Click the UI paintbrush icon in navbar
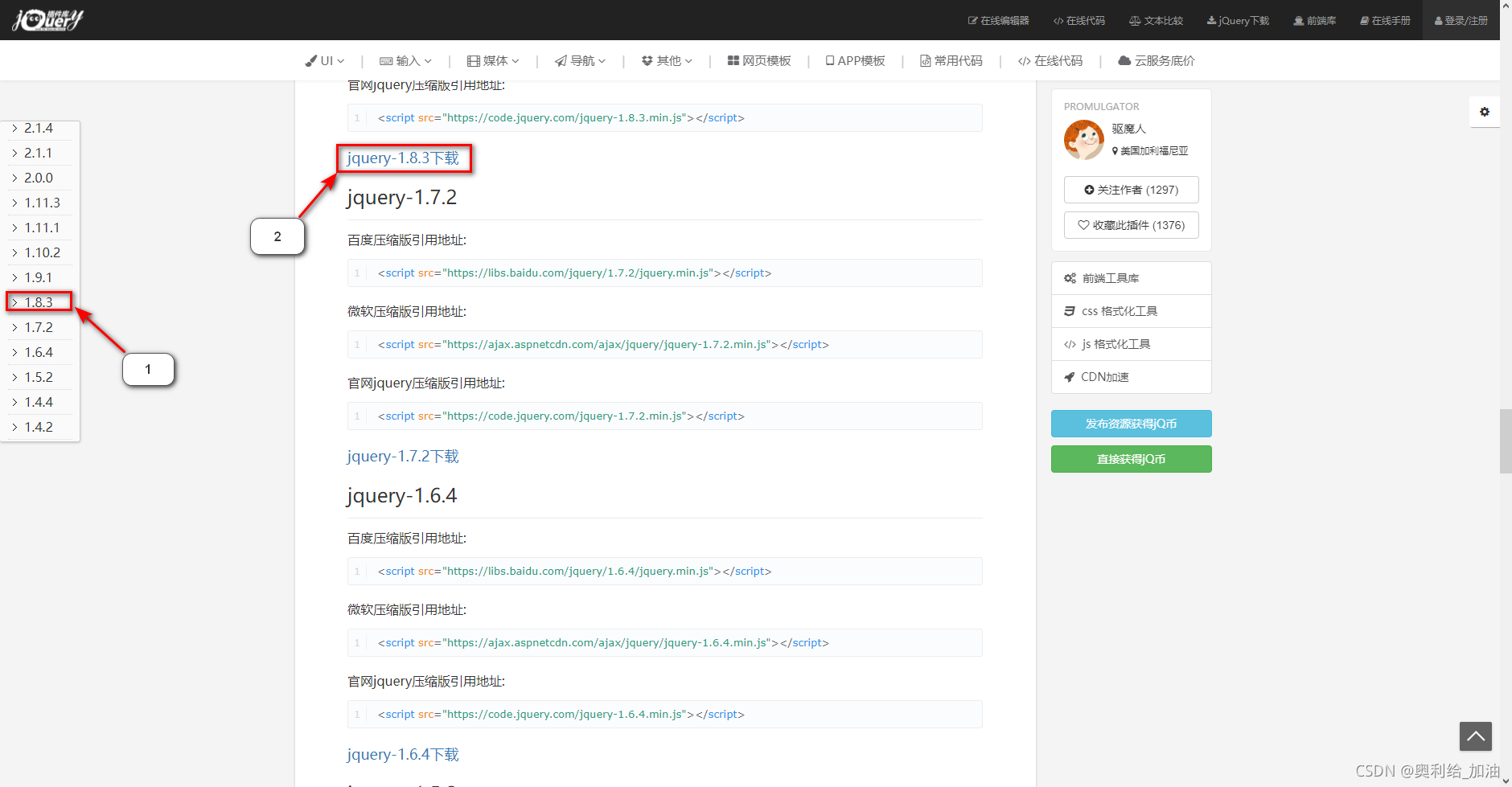This screenshot has height=787, width=1512. [x=311, y=60]
